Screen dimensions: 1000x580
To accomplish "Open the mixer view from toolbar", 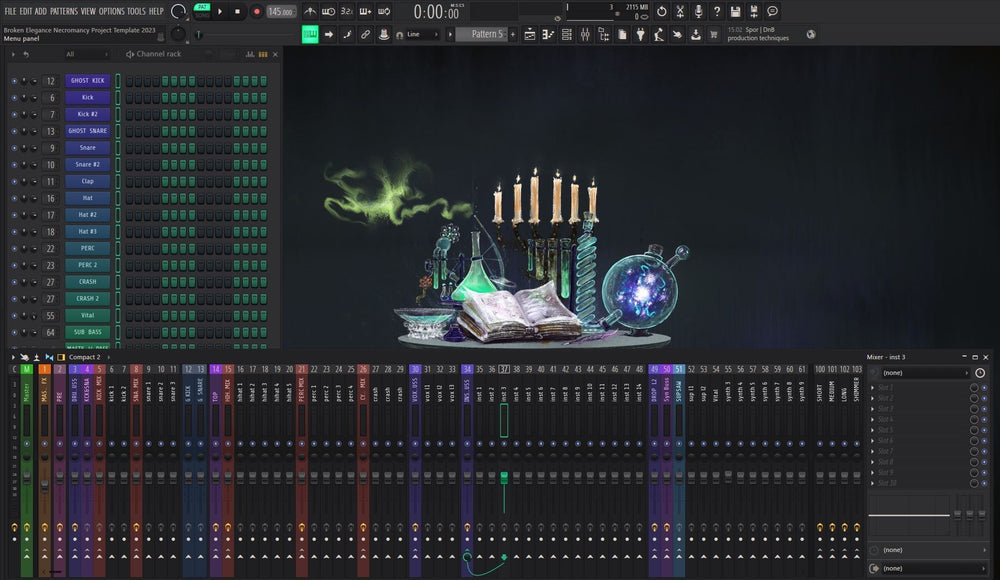I will coord(585,34).
